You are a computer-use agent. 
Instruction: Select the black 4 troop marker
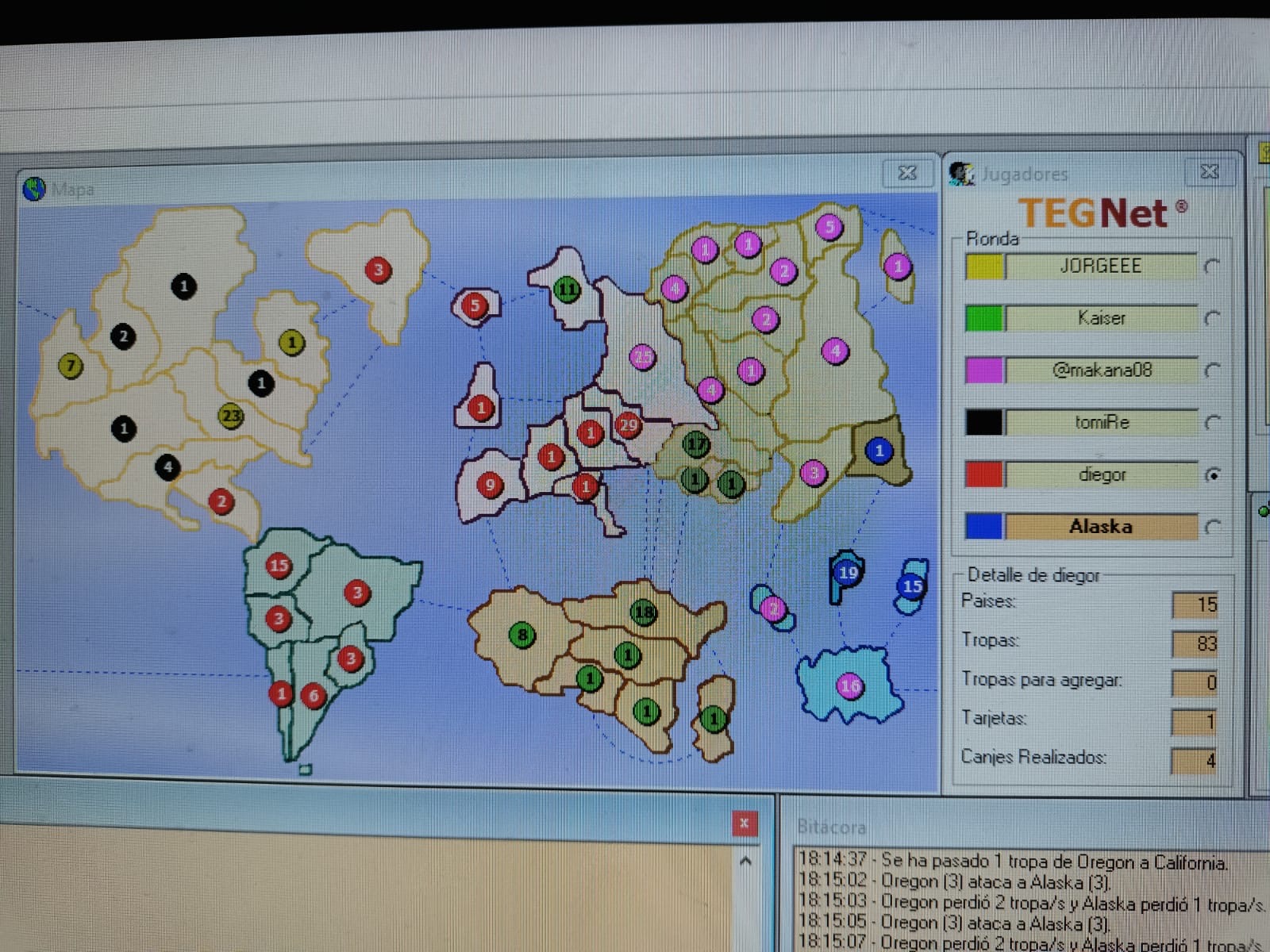tap(167, 468)
